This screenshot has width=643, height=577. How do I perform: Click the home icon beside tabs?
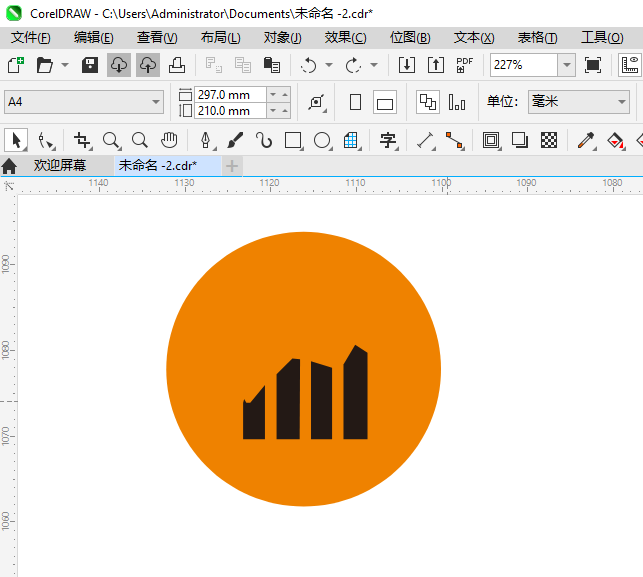coord(9,166)
